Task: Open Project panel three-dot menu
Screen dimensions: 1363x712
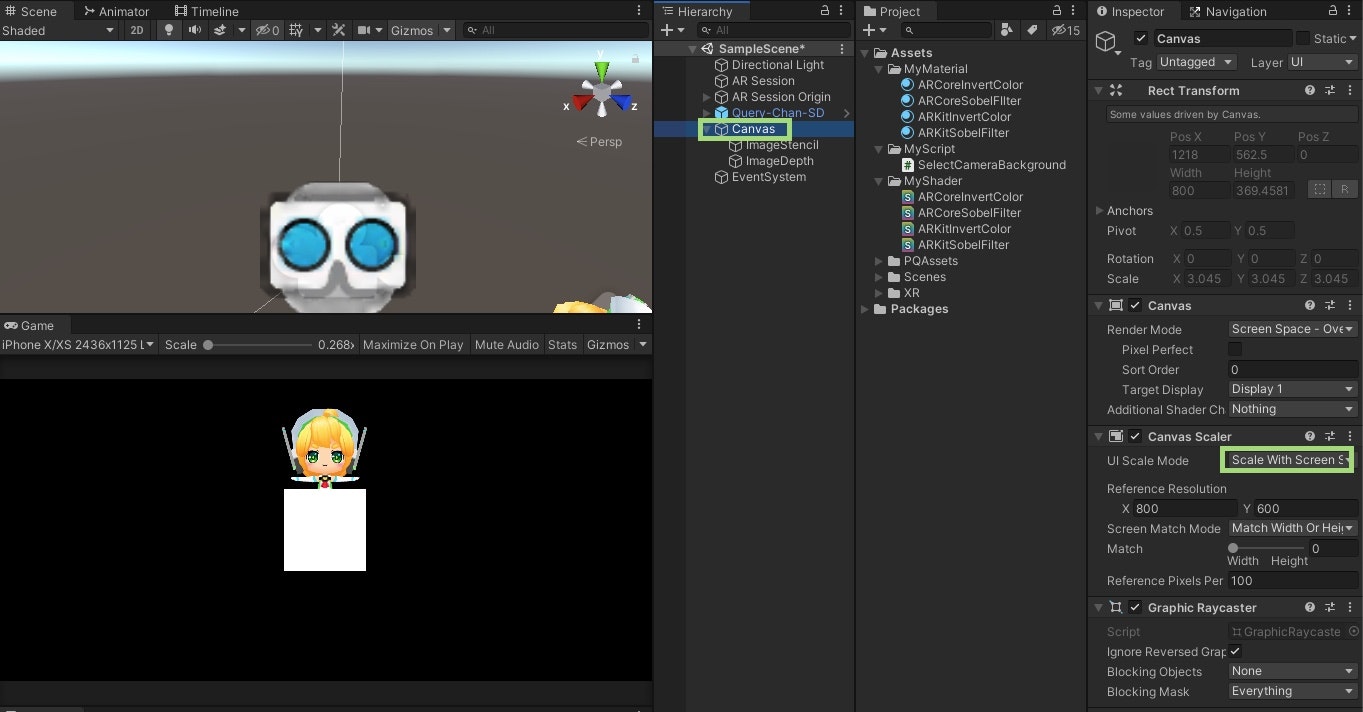Action: point(1075,11)
